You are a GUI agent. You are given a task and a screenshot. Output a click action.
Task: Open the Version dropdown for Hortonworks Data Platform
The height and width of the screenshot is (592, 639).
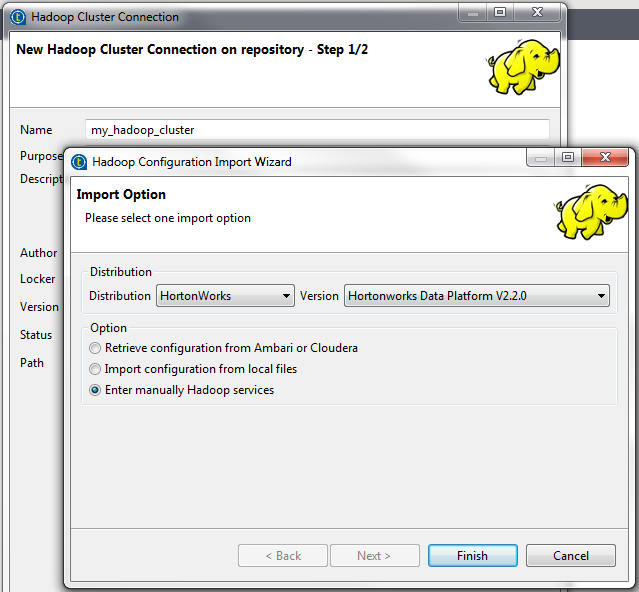coord(477,296)
